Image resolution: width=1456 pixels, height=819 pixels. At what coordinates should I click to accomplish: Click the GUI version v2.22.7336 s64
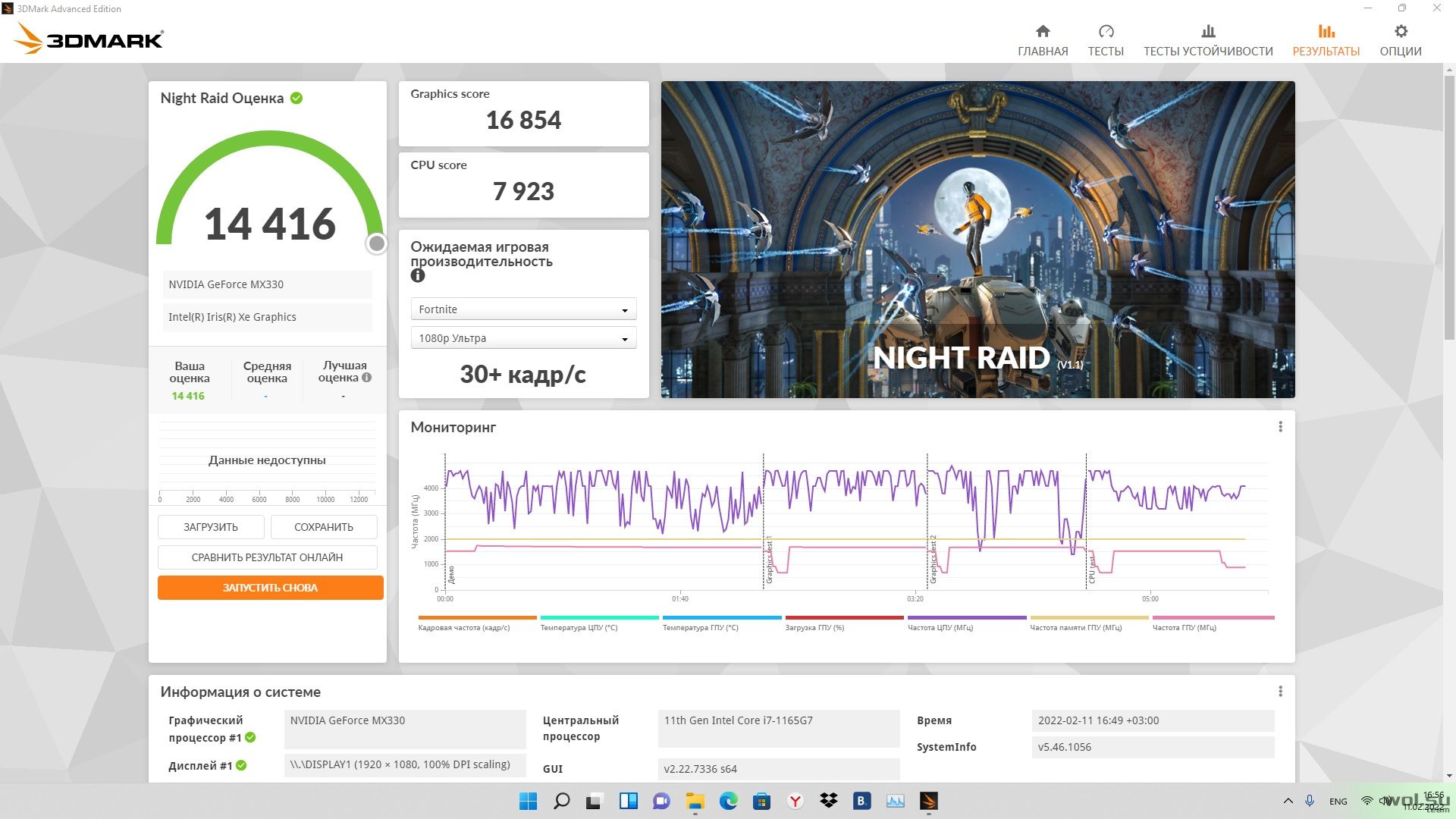[779, 768]
